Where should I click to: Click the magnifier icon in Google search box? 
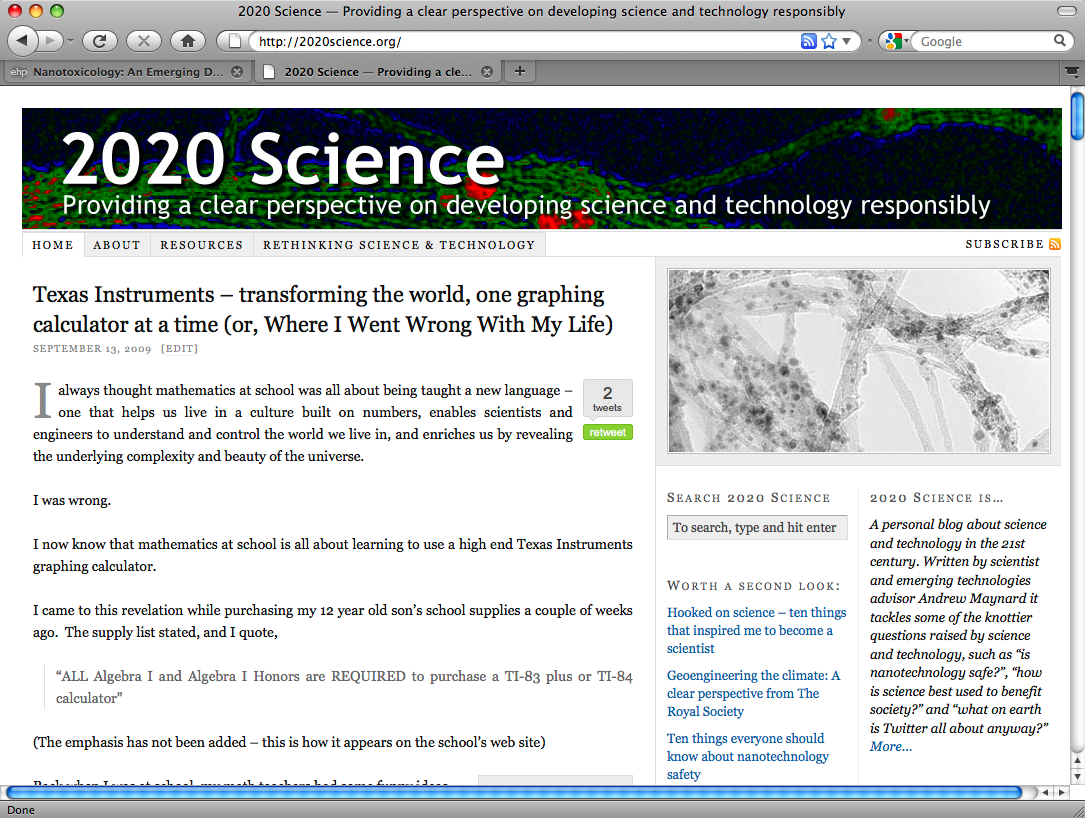click(x=1059, y=41)
